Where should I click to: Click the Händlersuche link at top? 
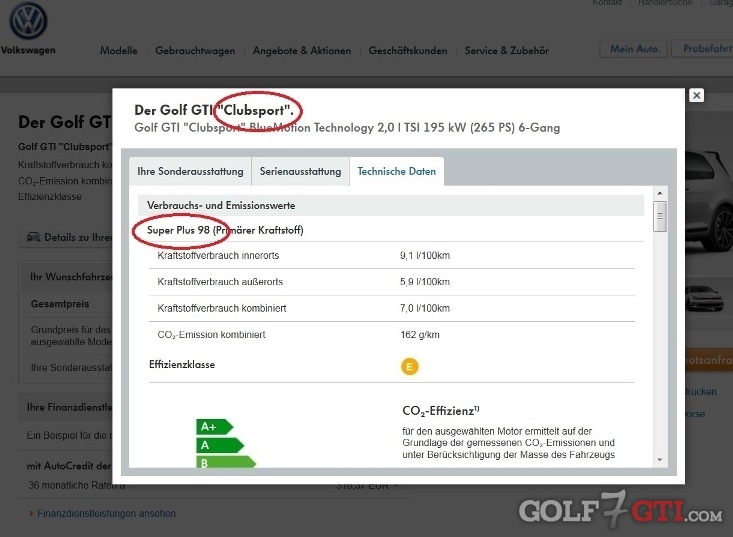tap(665, 3)
